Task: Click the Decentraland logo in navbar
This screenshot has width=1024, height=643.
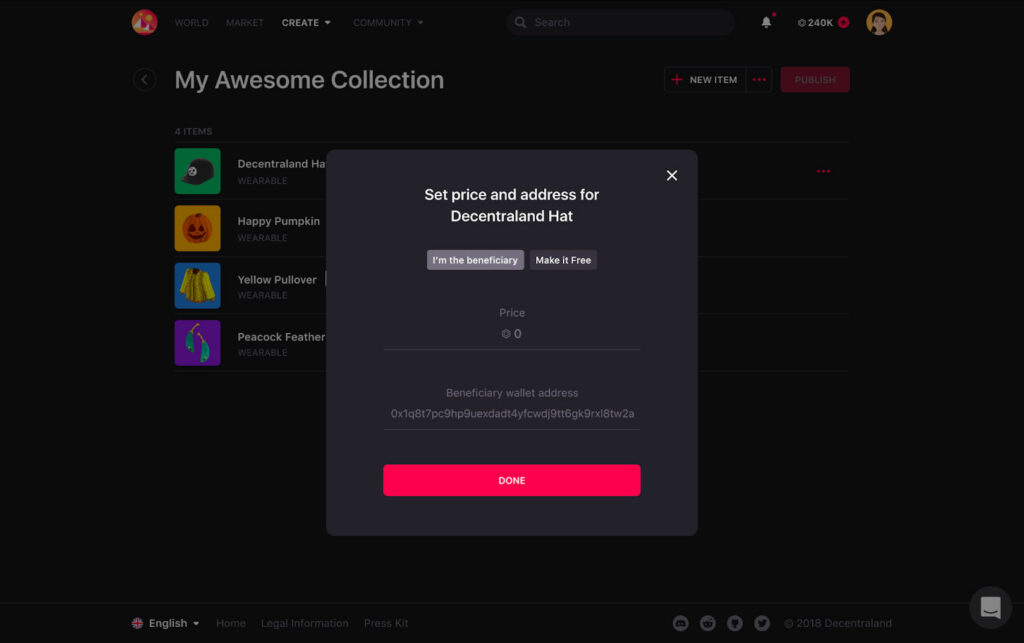Action: pyautogui.click(x=144, y=22)
